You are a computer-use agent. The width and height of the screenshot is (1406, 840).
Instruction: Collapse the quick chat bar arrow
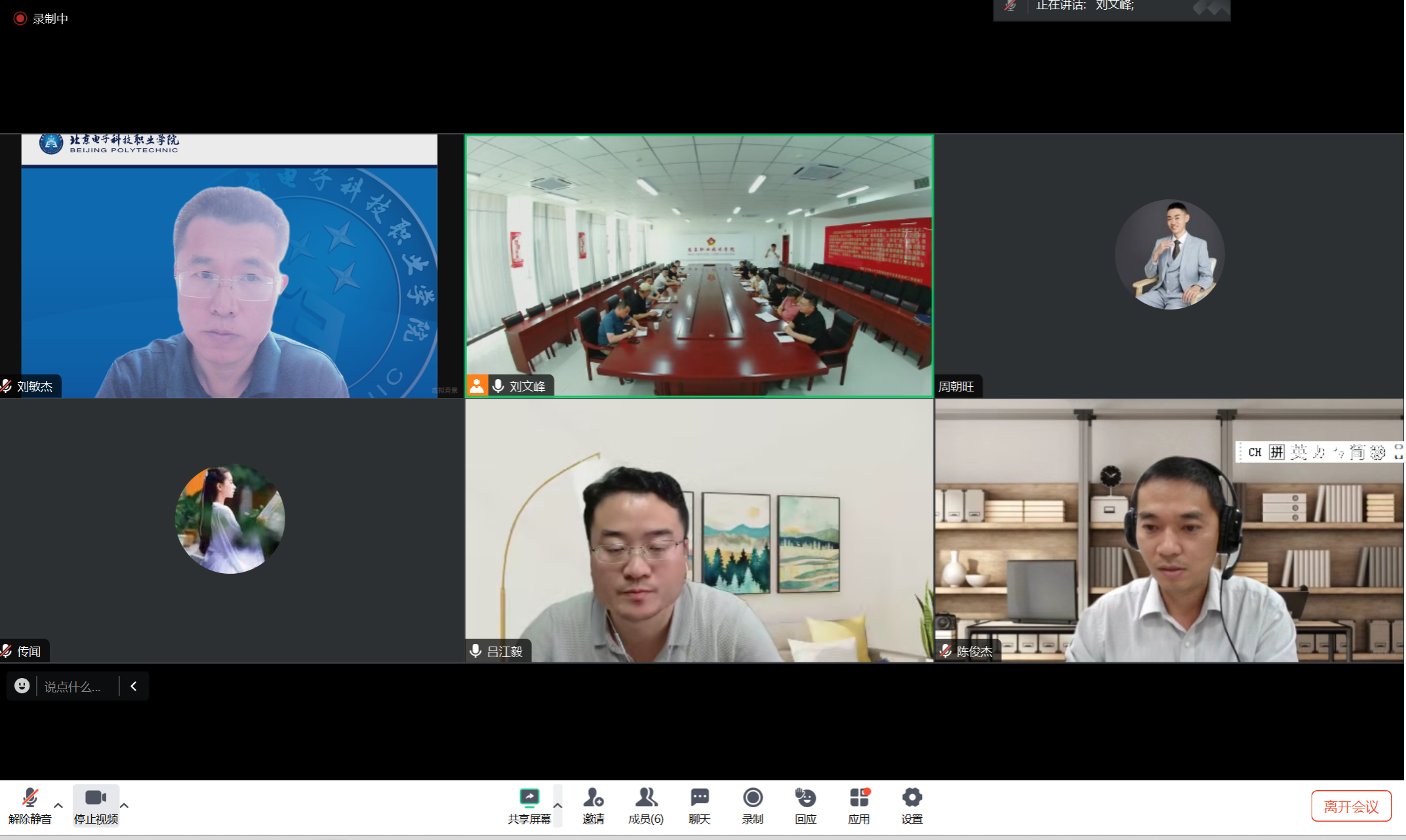pos(134,686)
